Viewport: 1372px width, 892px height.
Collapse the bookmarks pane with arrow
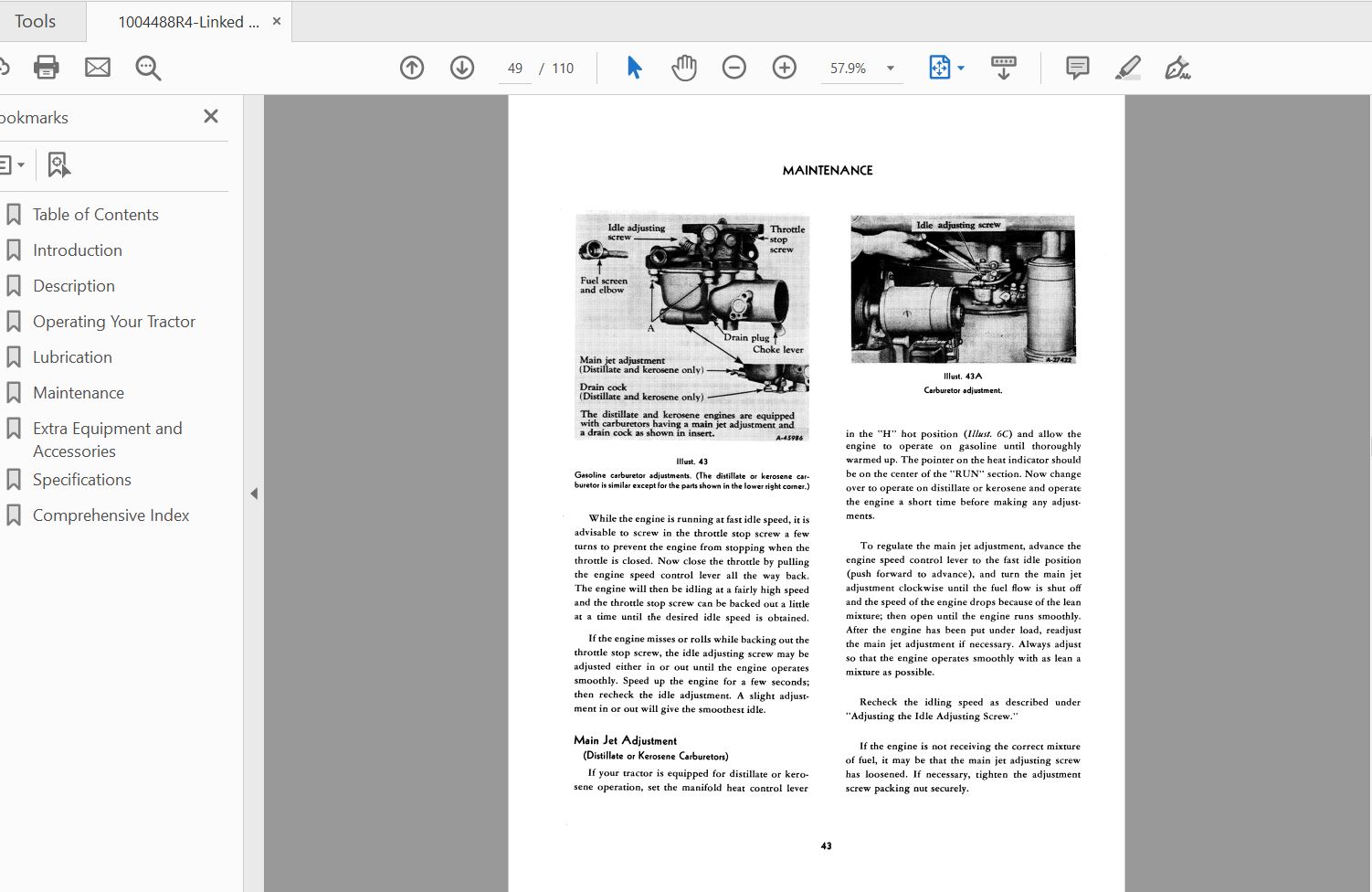click(254, 494)
